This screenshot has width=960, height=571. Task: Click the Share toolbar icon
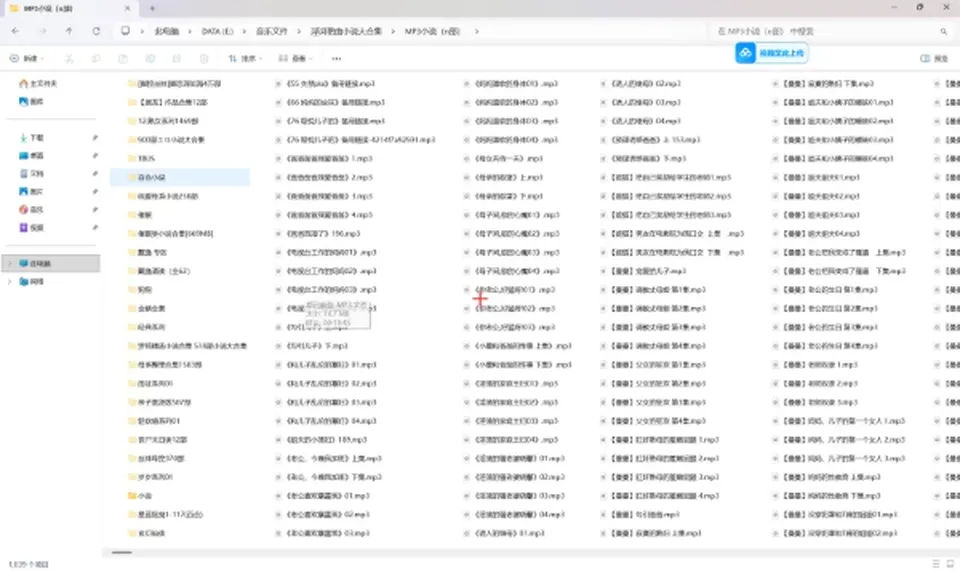point(177,59)
